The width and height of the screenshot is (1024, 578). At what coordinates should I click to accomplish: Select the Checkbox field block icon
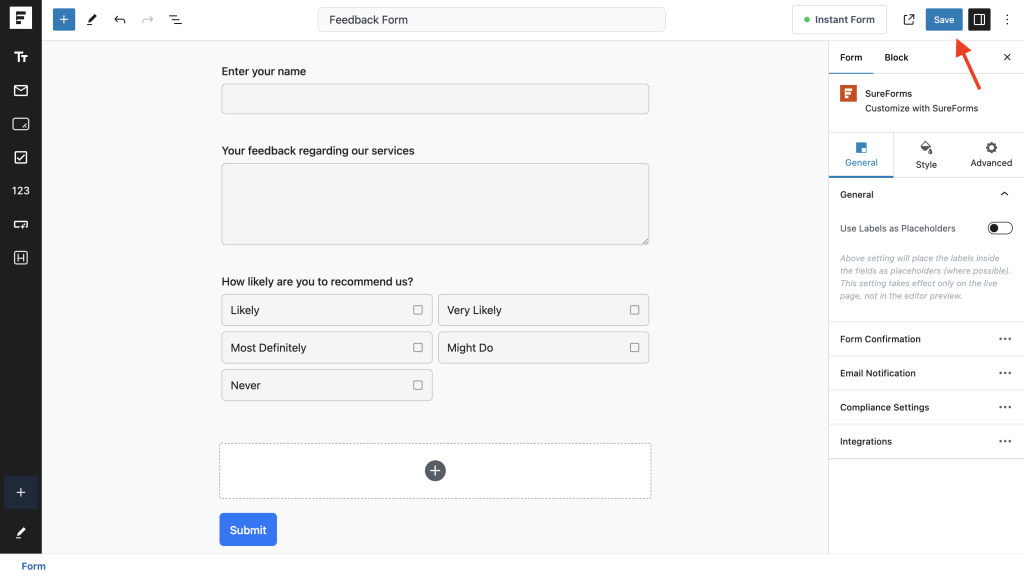(20, 157)
